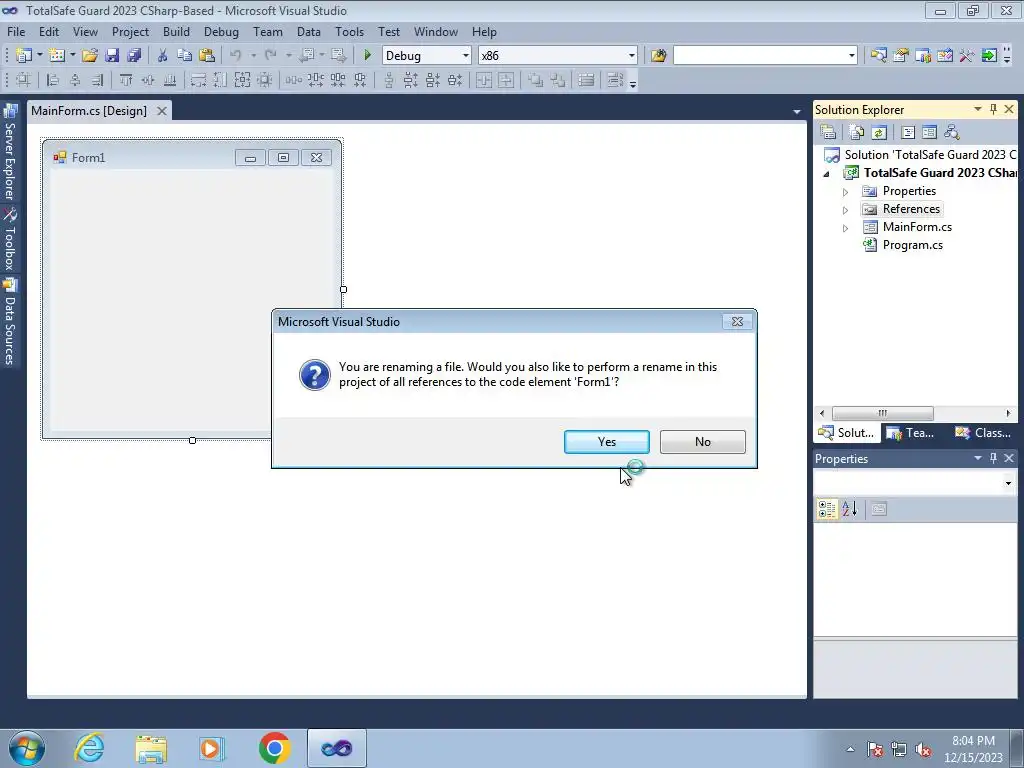Open the Build menu

(176, 31)
